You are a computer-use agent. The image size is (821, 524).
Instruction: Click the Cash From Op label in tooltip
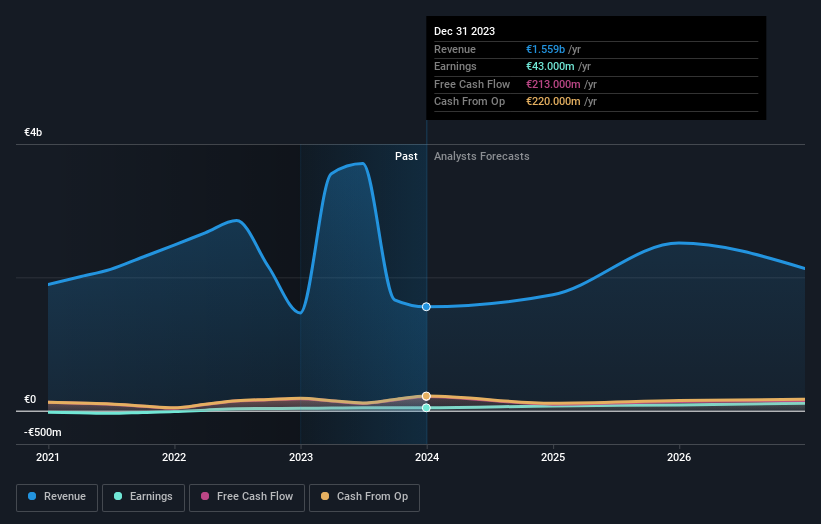[x=470, y=102]
